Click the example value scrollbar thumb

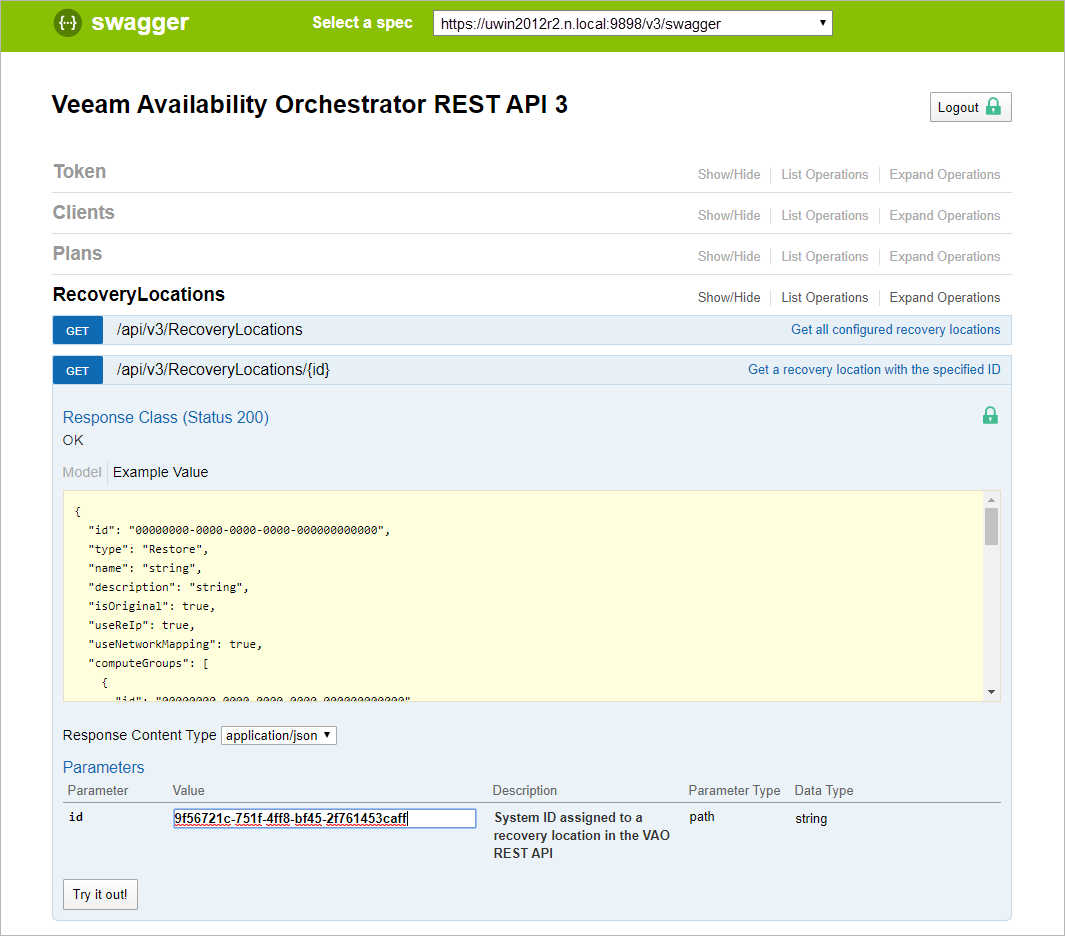992,526
